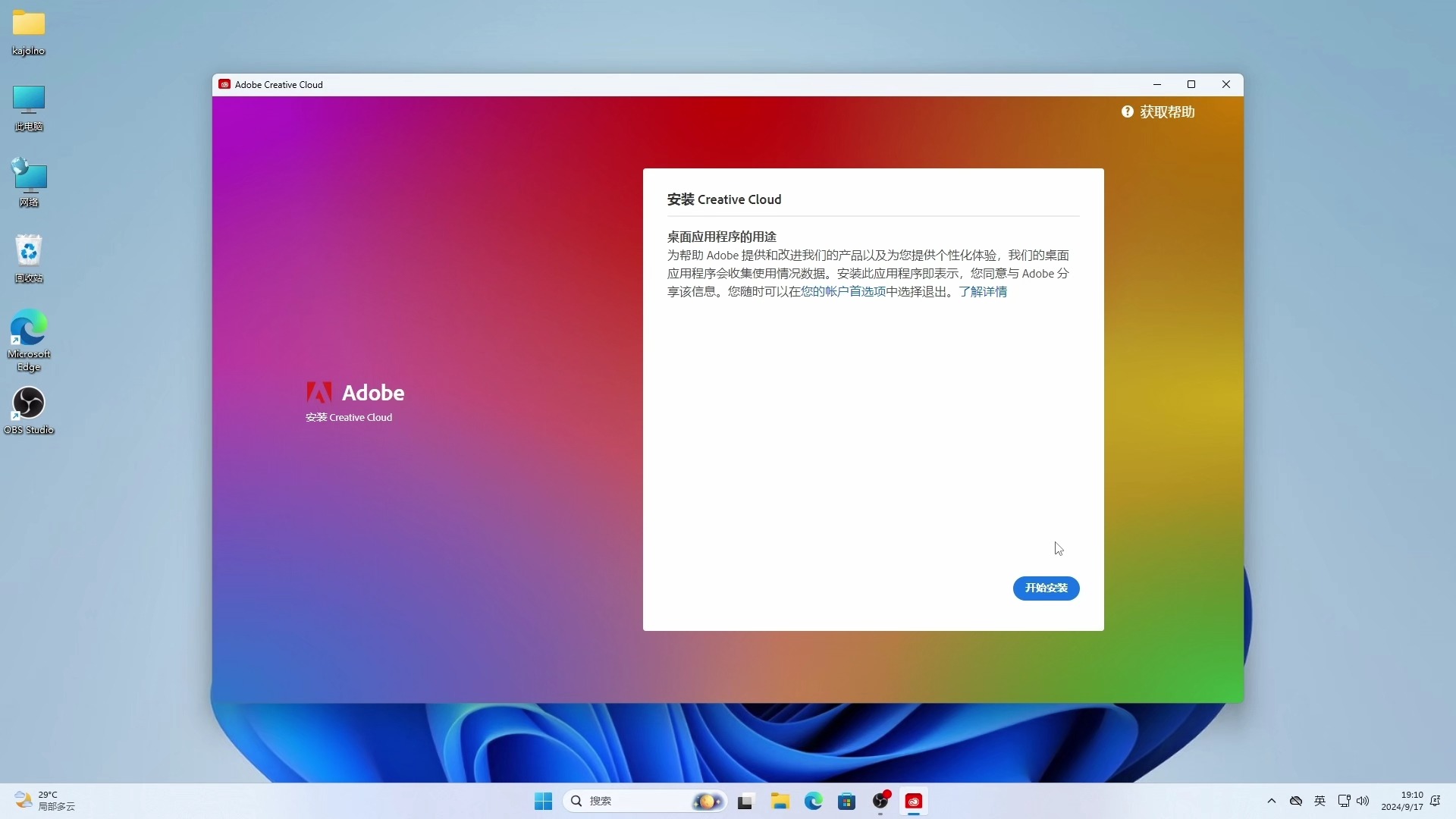Select 此电脑 desktop icon

[29, 108]
